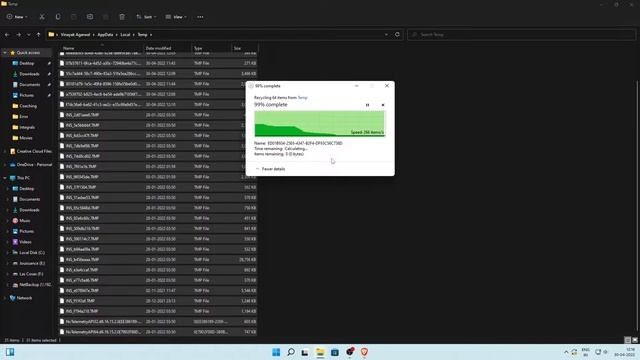
Task: Open taskbar Search
Action: coord(291,352)
